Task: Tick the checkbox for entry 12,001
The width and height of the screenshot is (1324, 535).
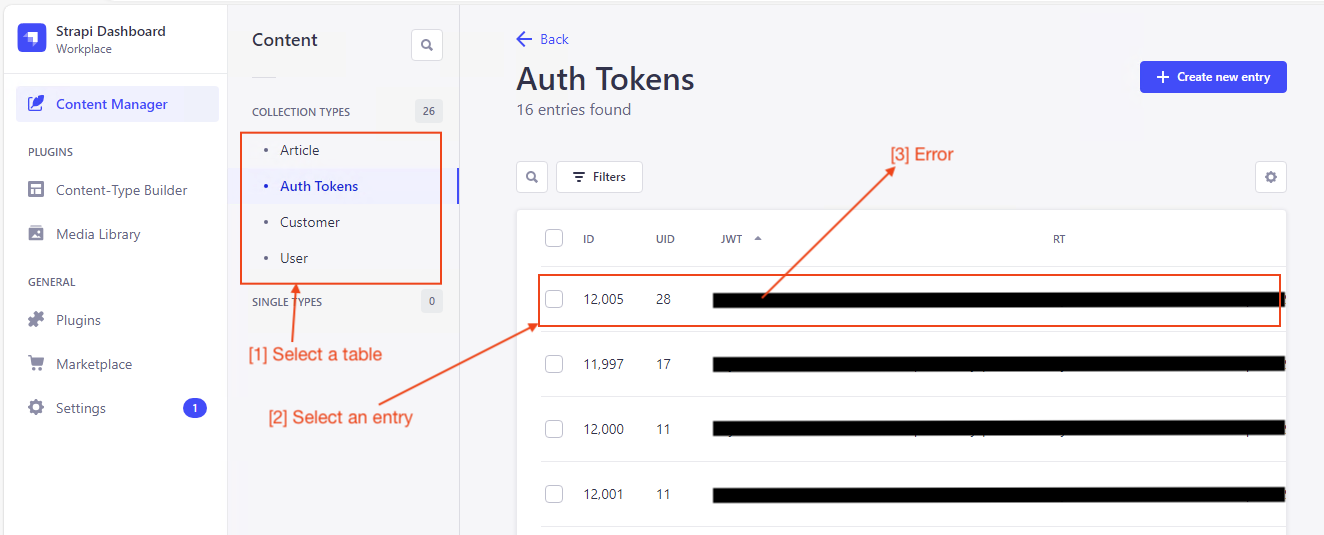Action: click(x=554, y=494)
